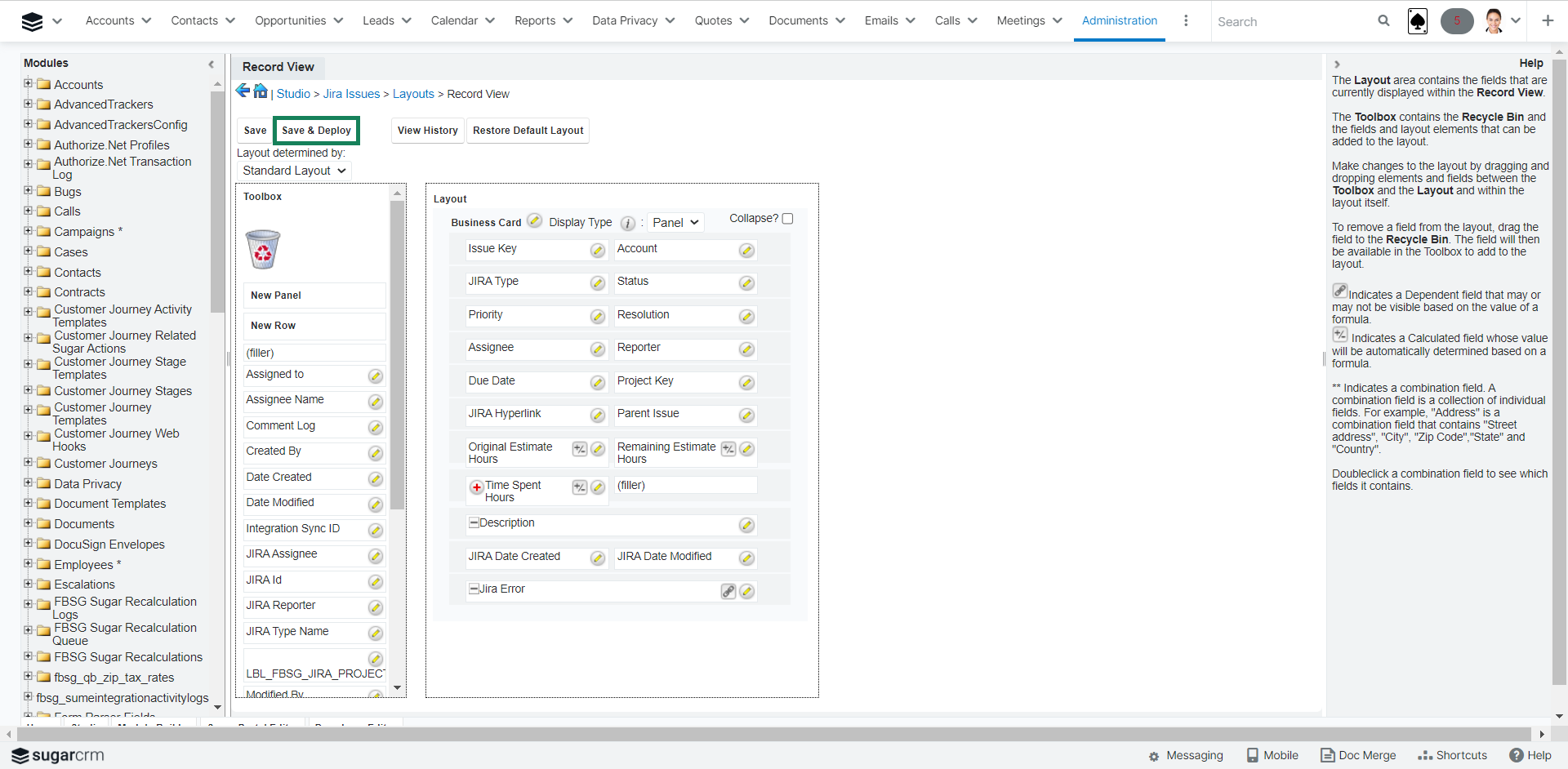Click the red plus icon on Time Spent Hours

(x=476, y=487)
